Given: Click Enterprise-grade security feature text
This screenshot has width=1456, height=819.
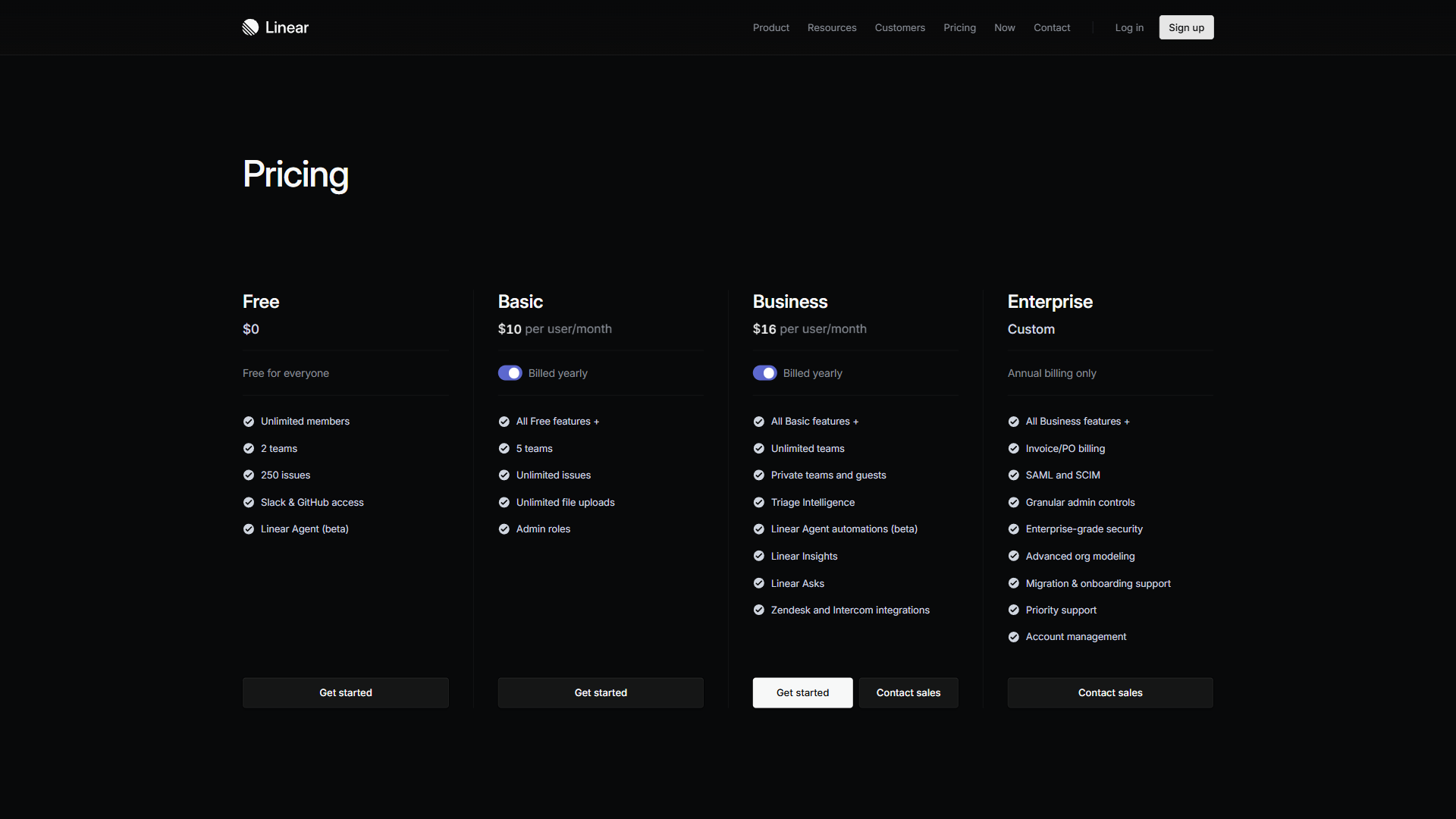Looking at the screenshot, I should pyautogui.click(x=1084, y=529).
